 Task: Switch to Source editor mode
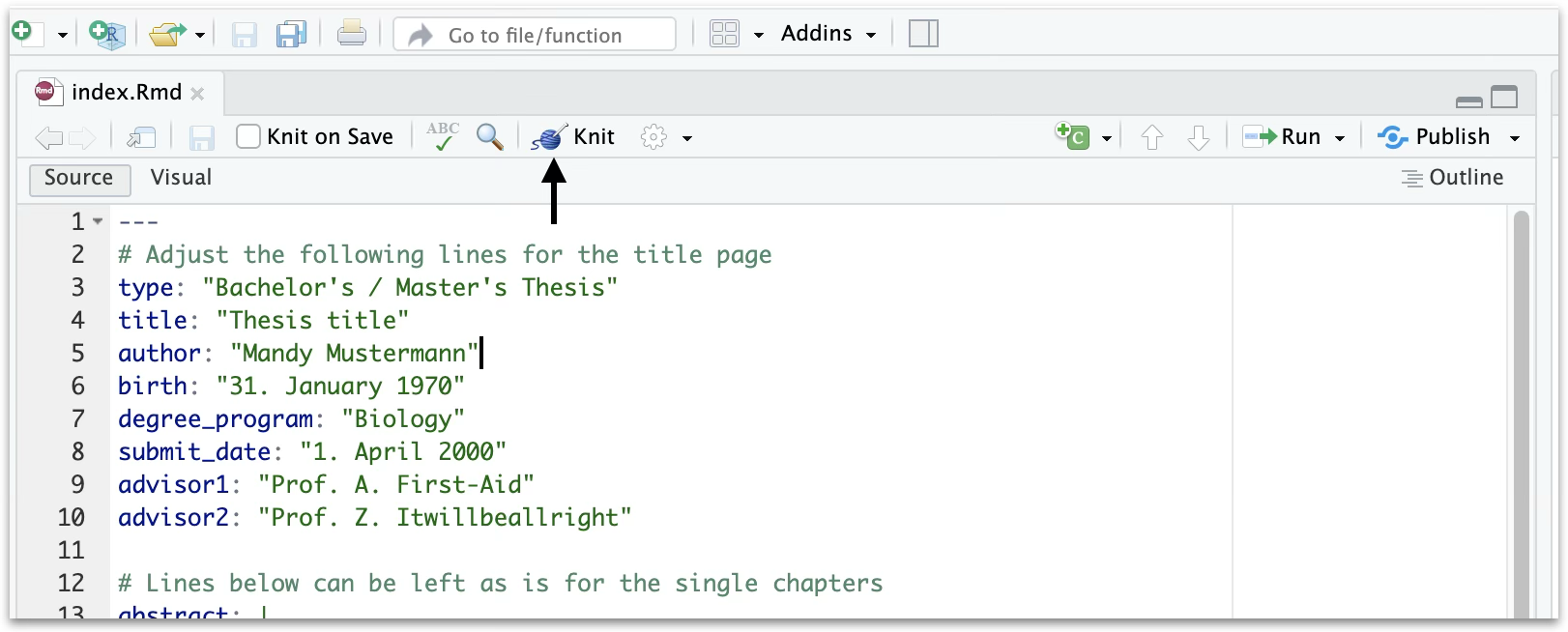pos(79,179)
